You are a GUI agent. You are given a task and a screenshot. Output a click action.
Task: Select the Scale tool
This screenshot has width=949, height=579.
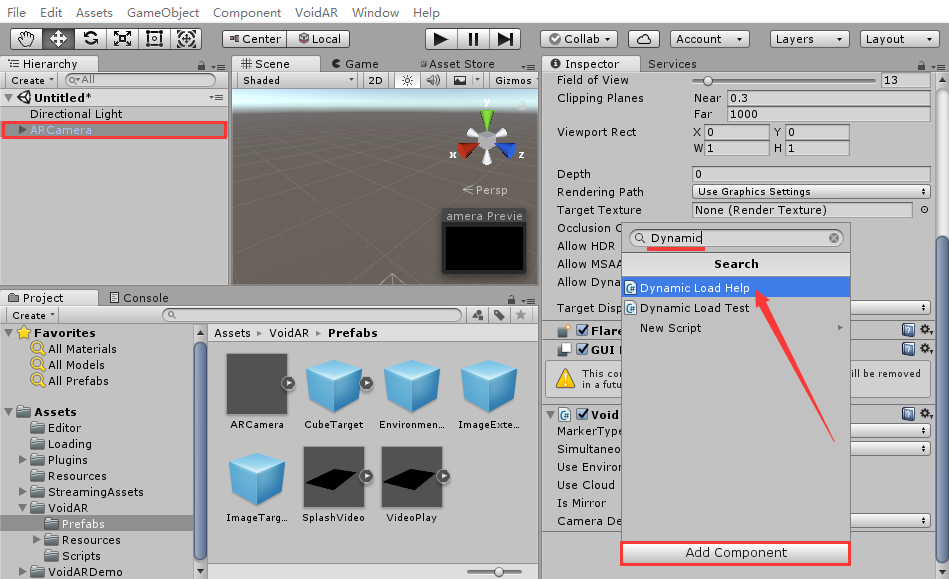click(x=122, y=39)
